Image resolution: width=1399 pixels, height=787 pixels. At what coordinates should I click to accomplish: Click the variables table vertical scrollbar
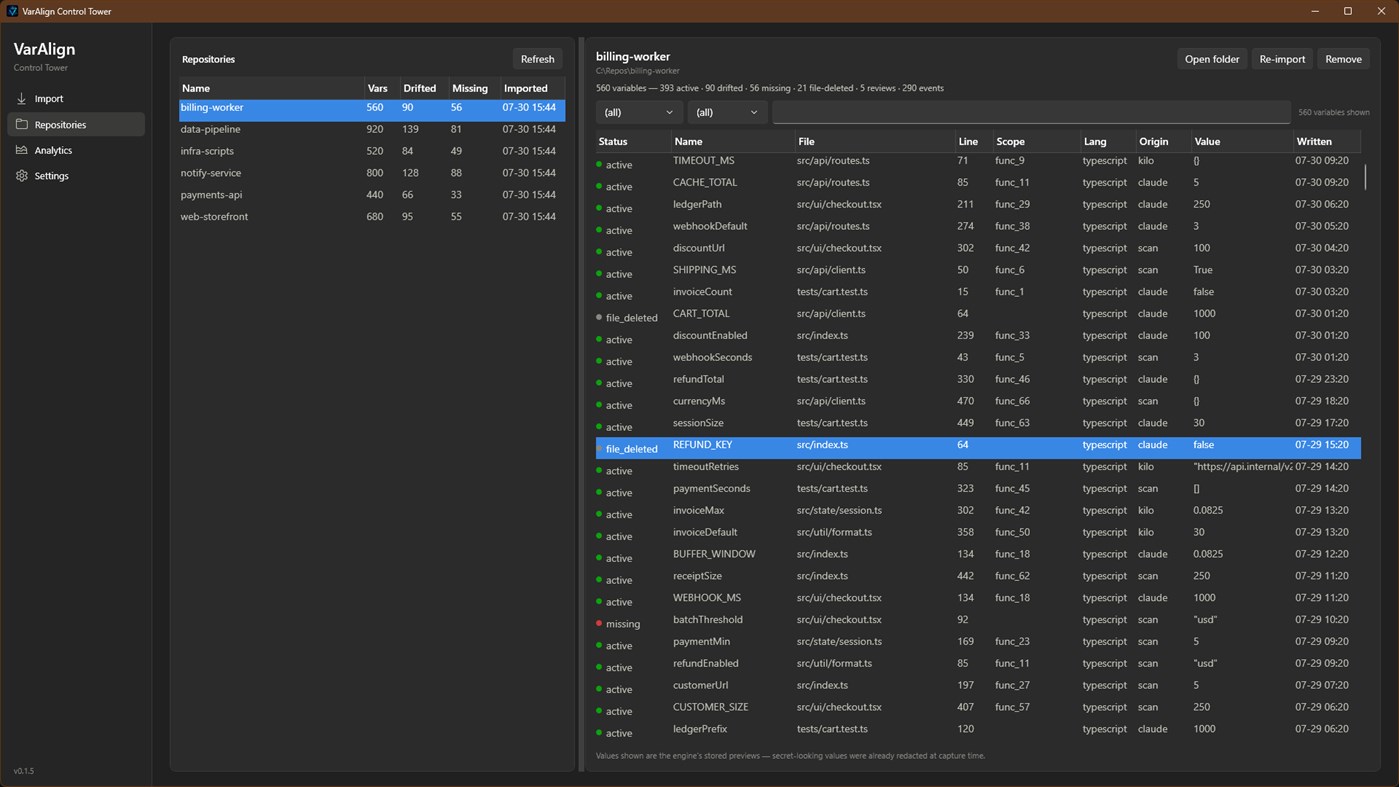(x=1365, y=177)
